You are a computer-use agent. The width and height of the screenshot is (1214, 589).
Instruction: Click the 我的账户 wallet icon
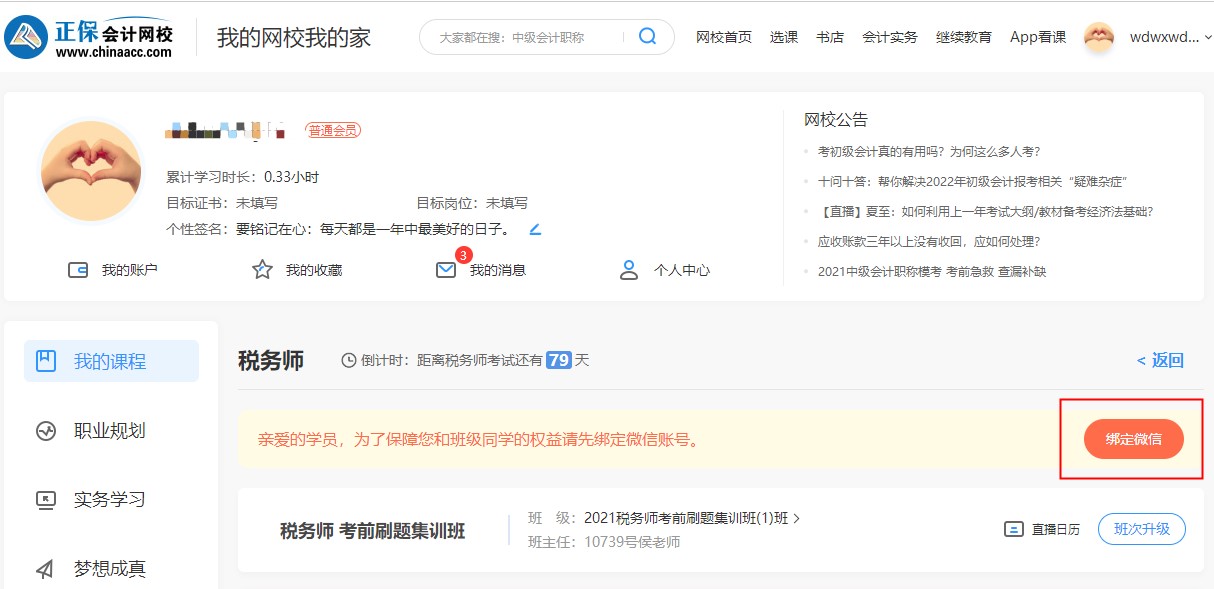tap(78, 270)
